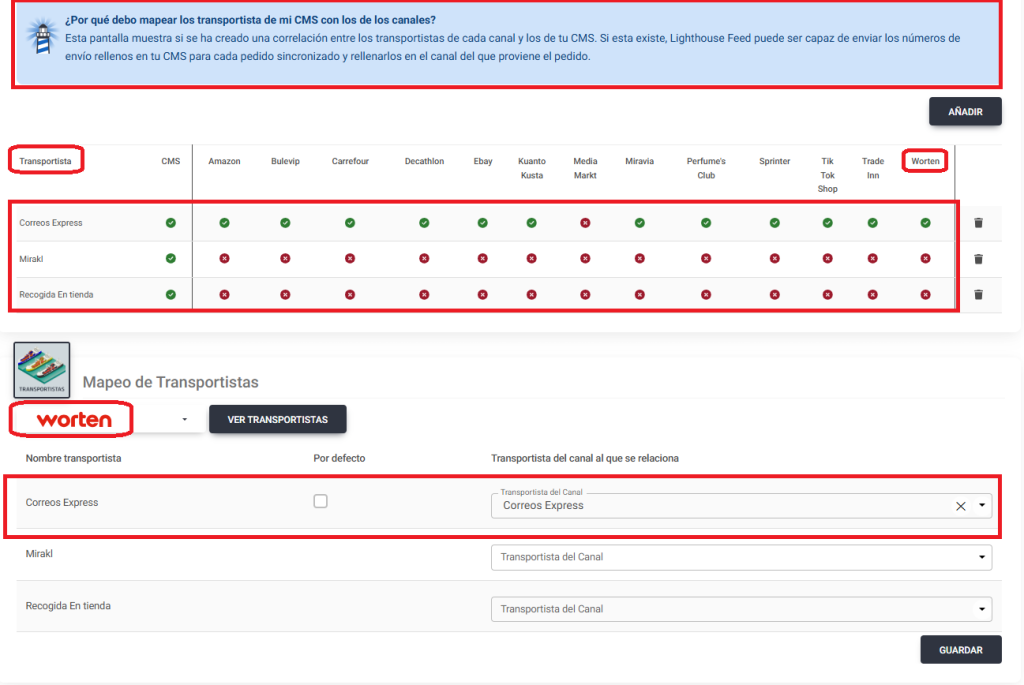
Task: Click the Worten column header
Action: coord(925,161)
